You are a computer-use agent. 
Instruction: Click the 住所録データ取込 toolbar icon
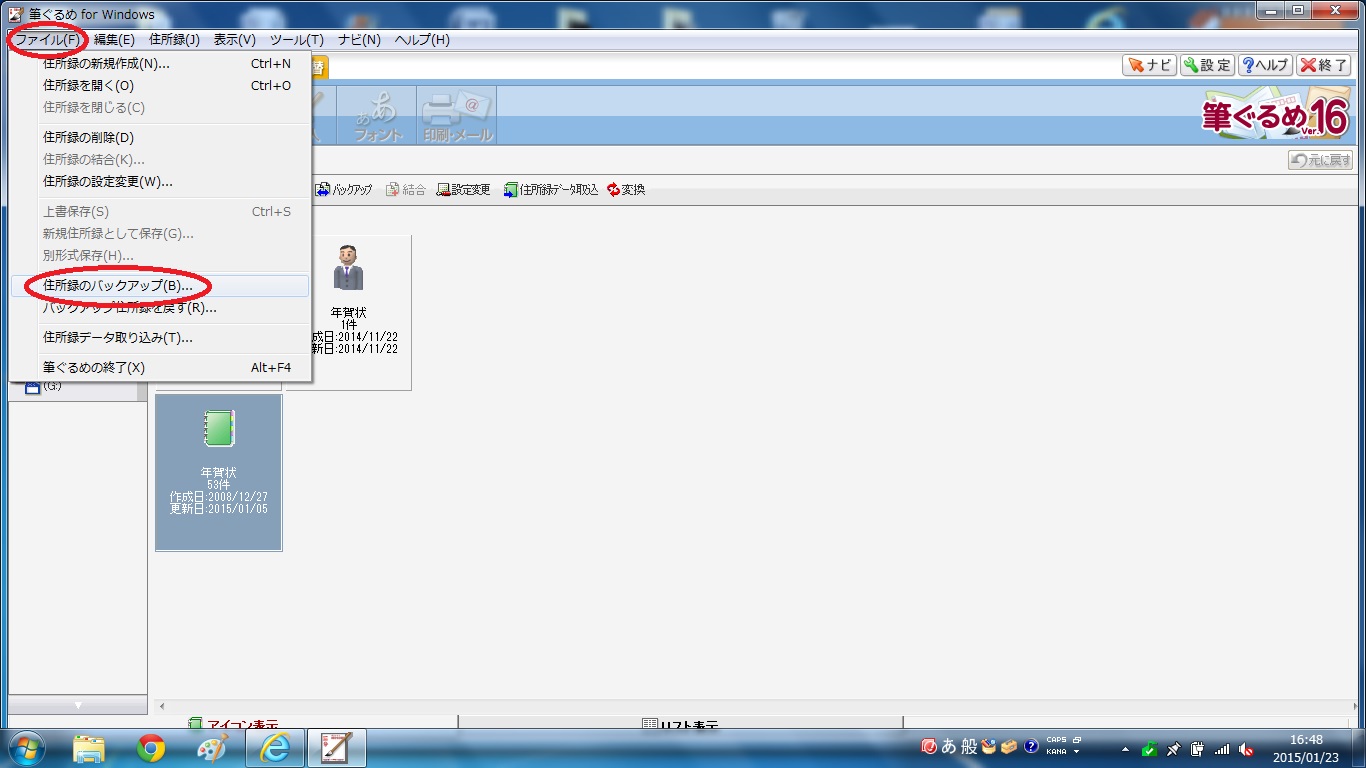pyautogui.click(x=551, y=189)
